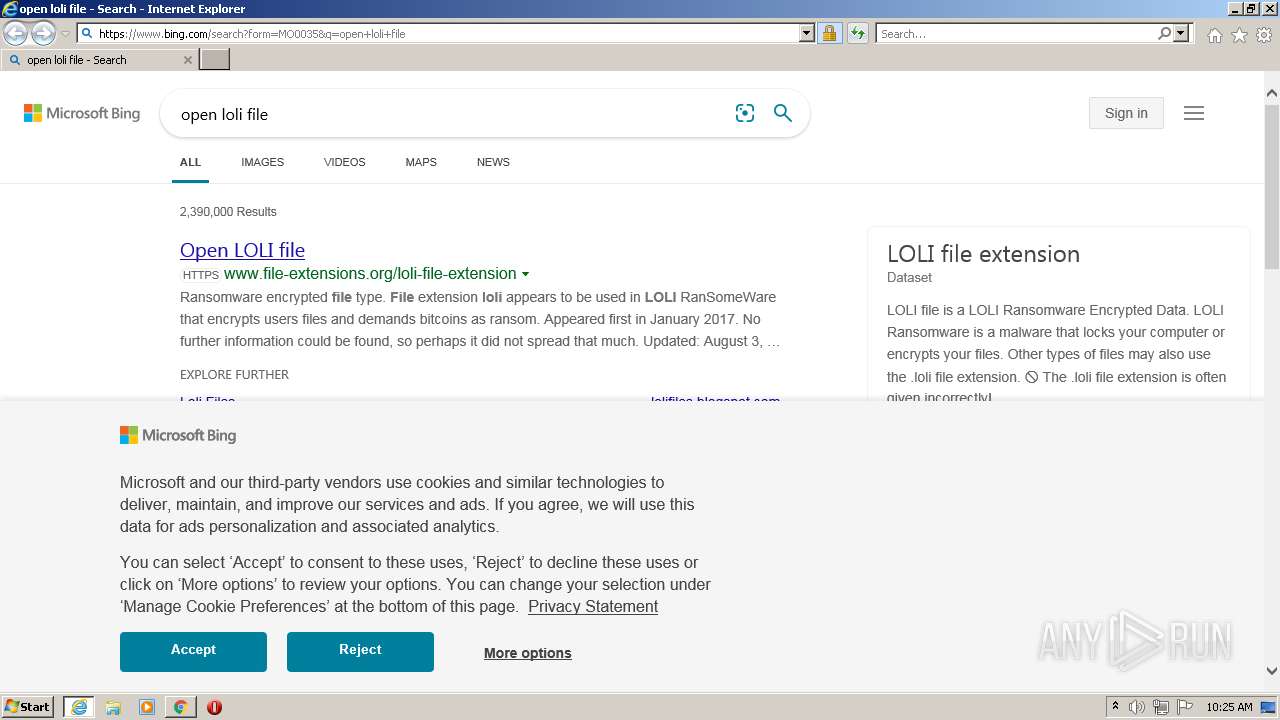This screenshot has width=1280, height=720.
Task: Open the recent pages dropdown arrow
Action: [x=66, y=34]
